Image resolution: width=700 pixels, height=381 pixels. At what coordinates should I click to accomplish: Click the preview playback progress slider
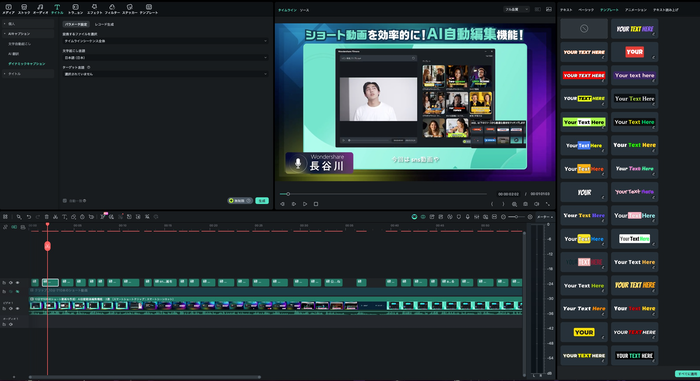point(383,194)
